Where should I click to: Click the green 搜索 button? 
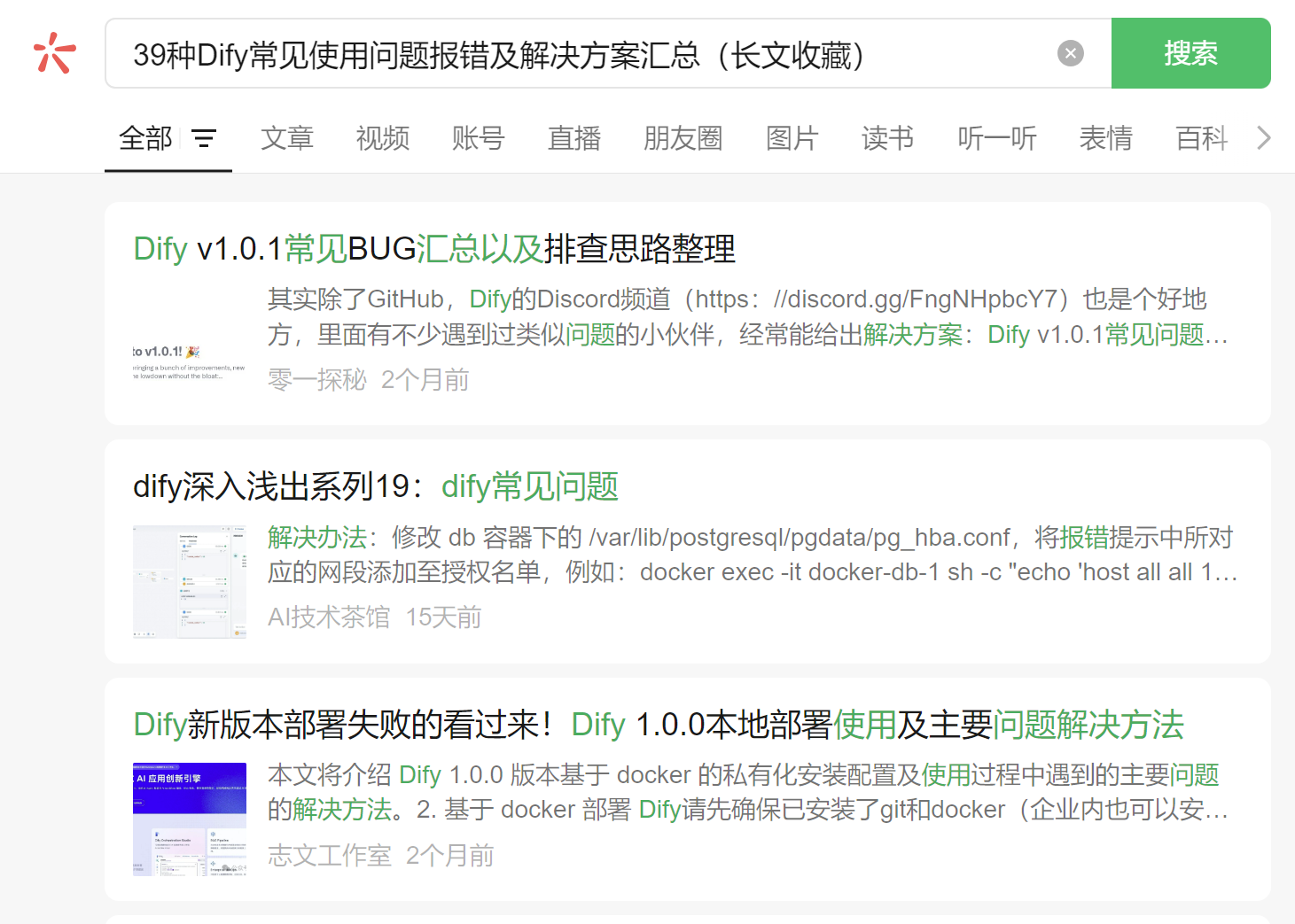[x=1190, y=53]
